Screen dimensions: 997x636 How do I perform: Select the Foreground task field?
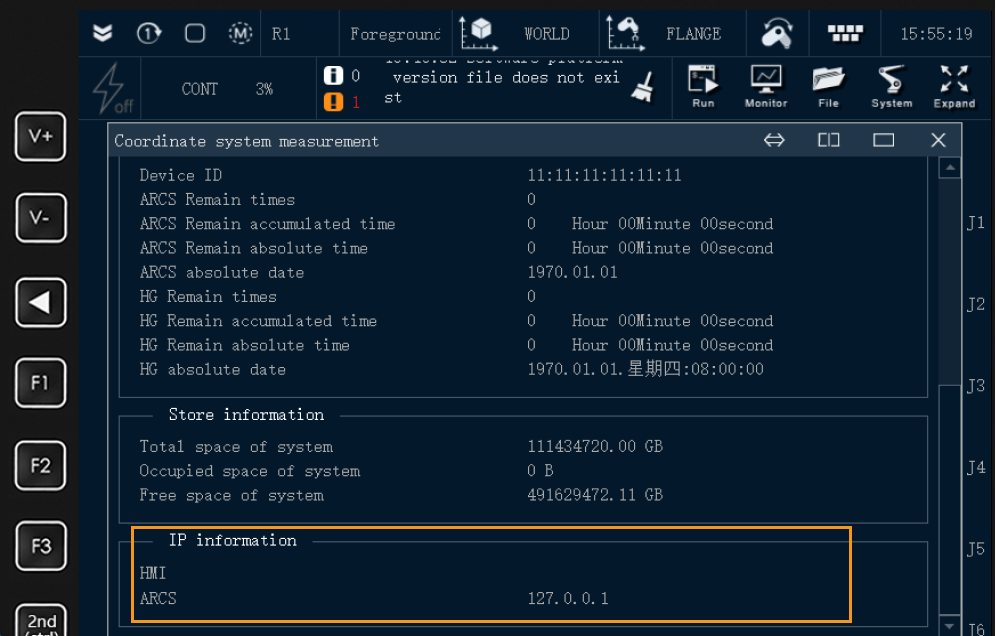394,34
